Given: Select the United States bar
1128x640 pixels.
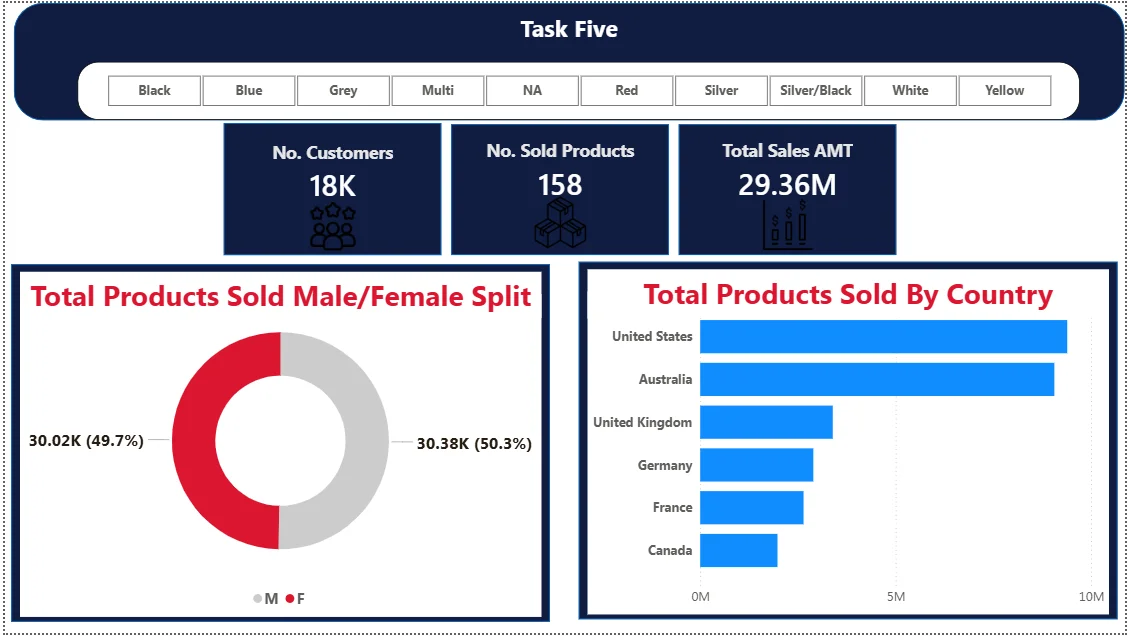Looking at the screenshot, I should (x=883, y=337).
